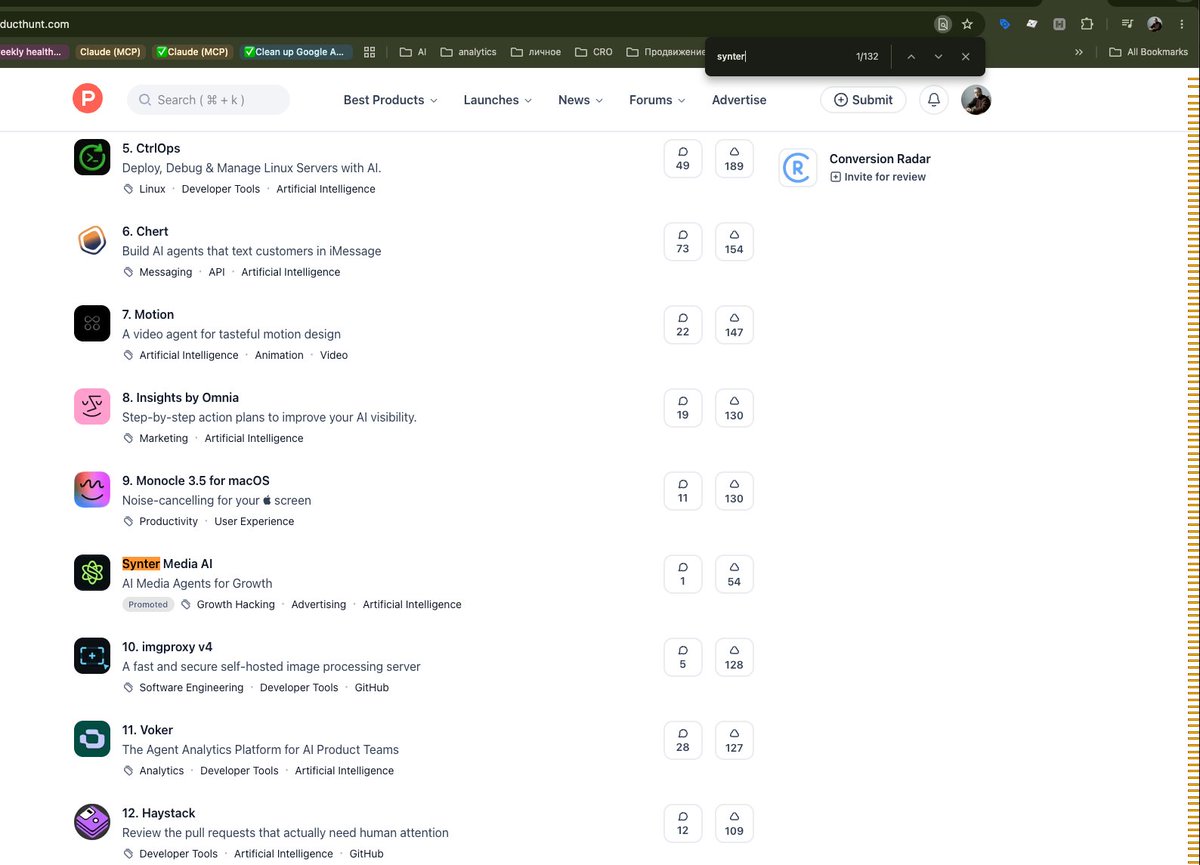Open the All Bookmarks folder

point(1150,52)
